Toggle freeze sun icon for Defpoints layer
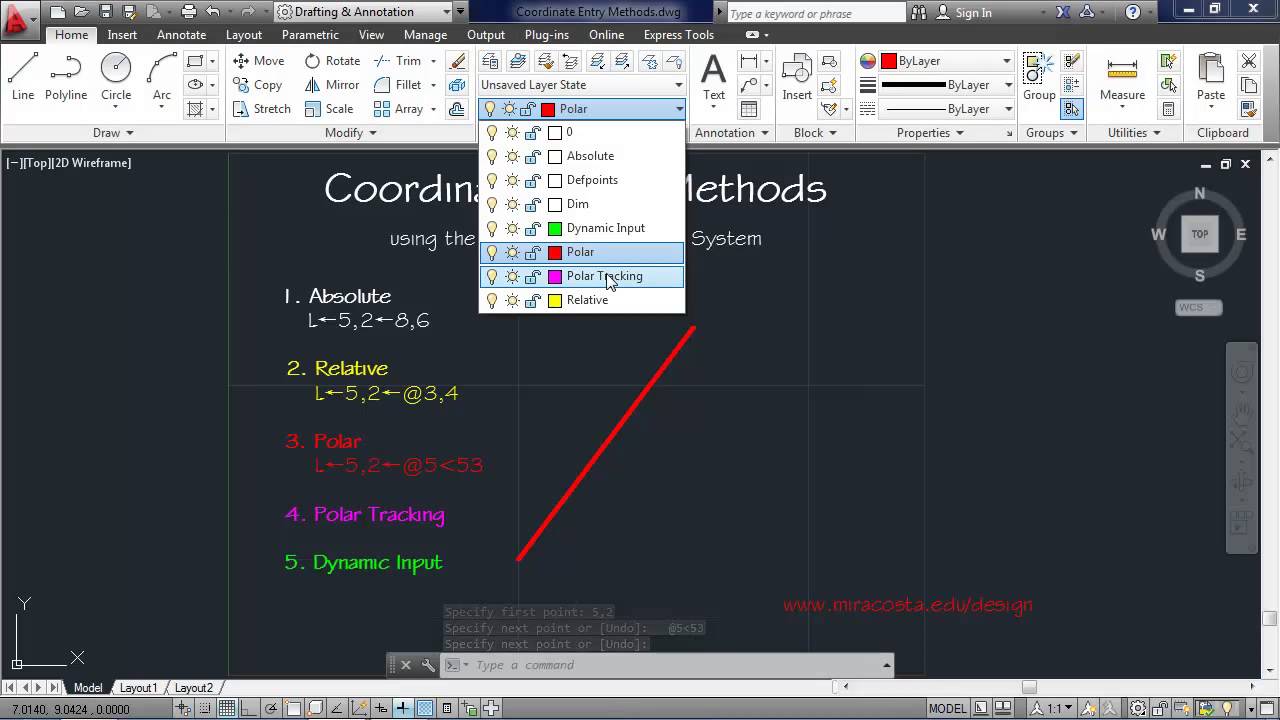The height and width of the screenshot is (720, 1280). pyautogui.click(x=512, y=180)
